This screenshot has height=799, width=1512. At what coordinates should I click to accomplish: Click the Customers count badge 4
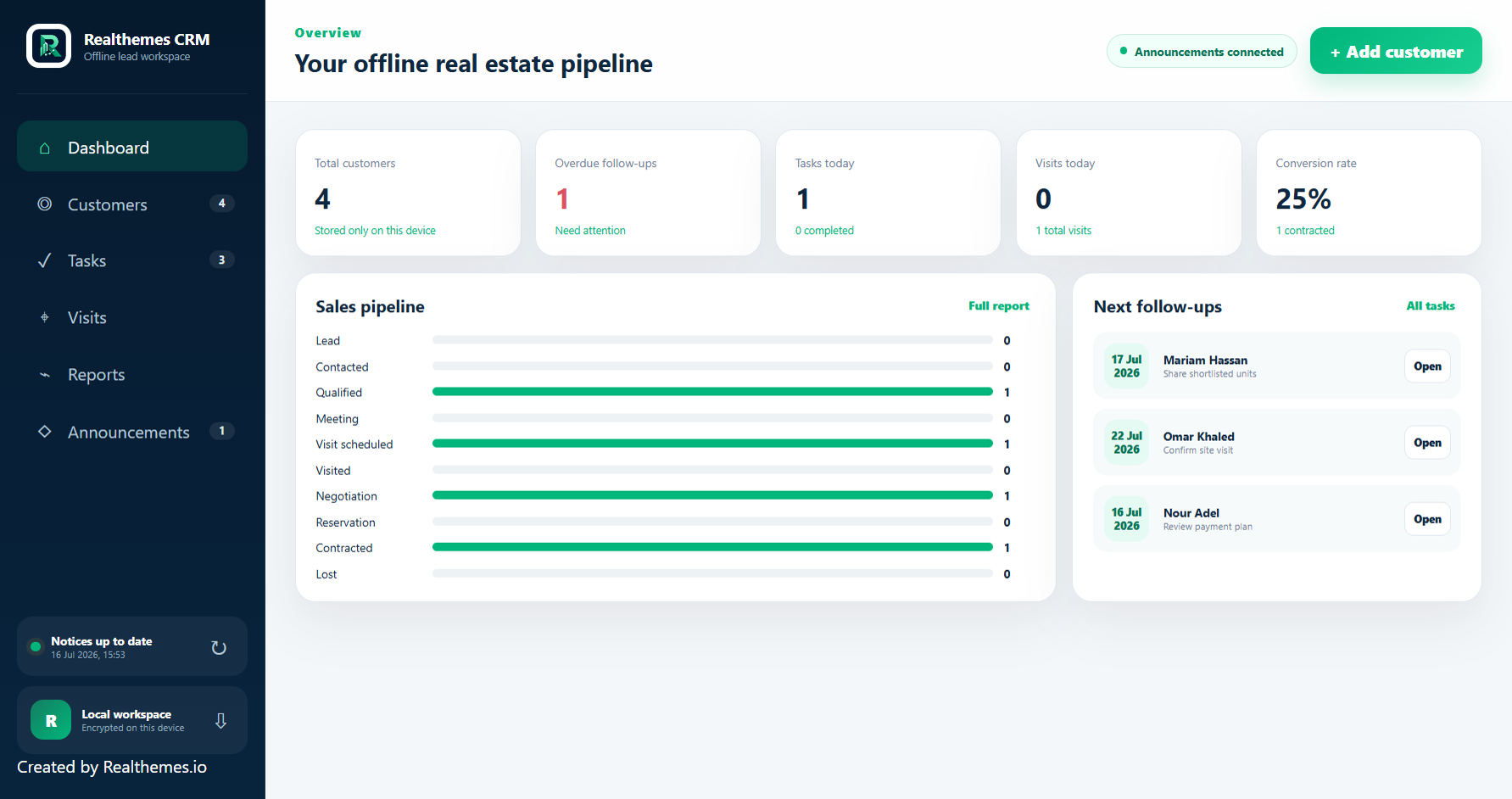222,204
